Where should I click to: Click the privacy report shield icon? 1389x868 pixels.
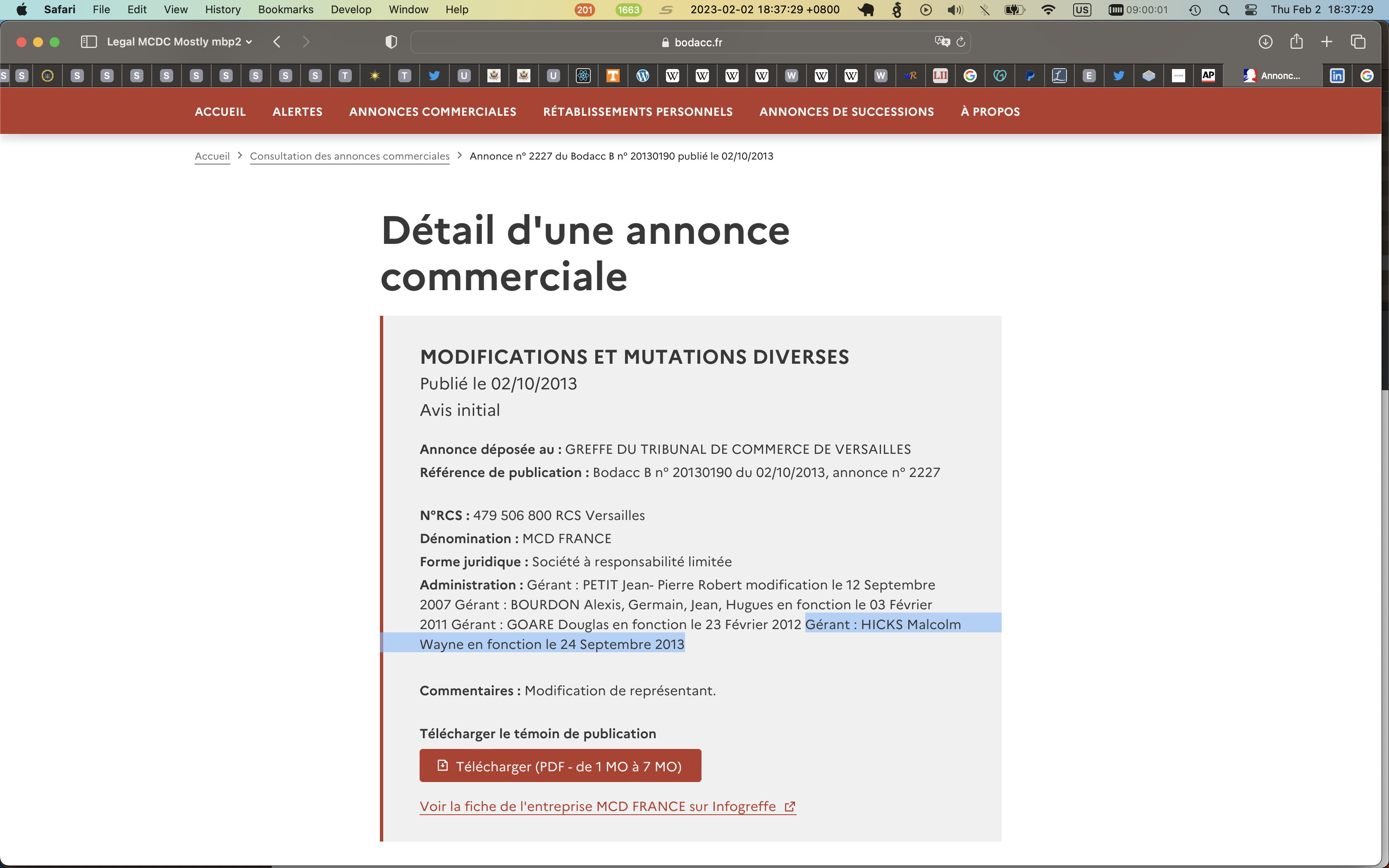point(391,42)
